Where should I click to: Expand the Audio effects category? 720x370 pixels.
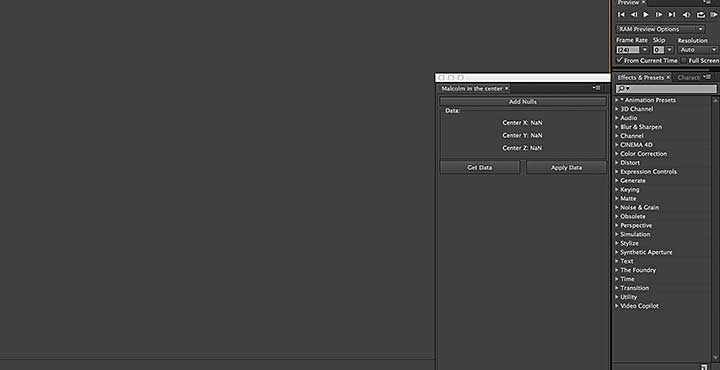click(617, 118)
